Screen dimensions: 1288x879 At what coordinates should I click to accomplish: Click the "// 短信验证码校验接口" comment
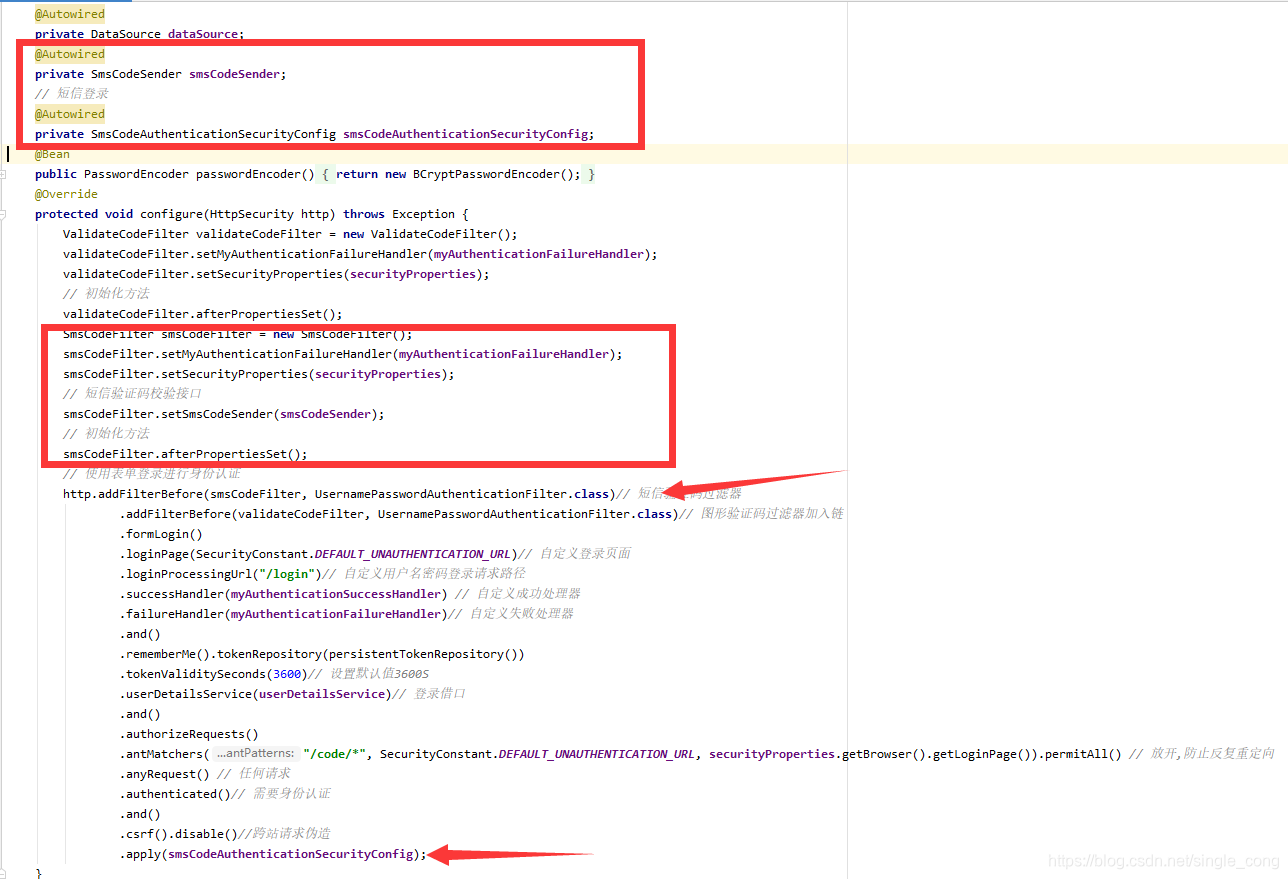(x=132, y=394)
